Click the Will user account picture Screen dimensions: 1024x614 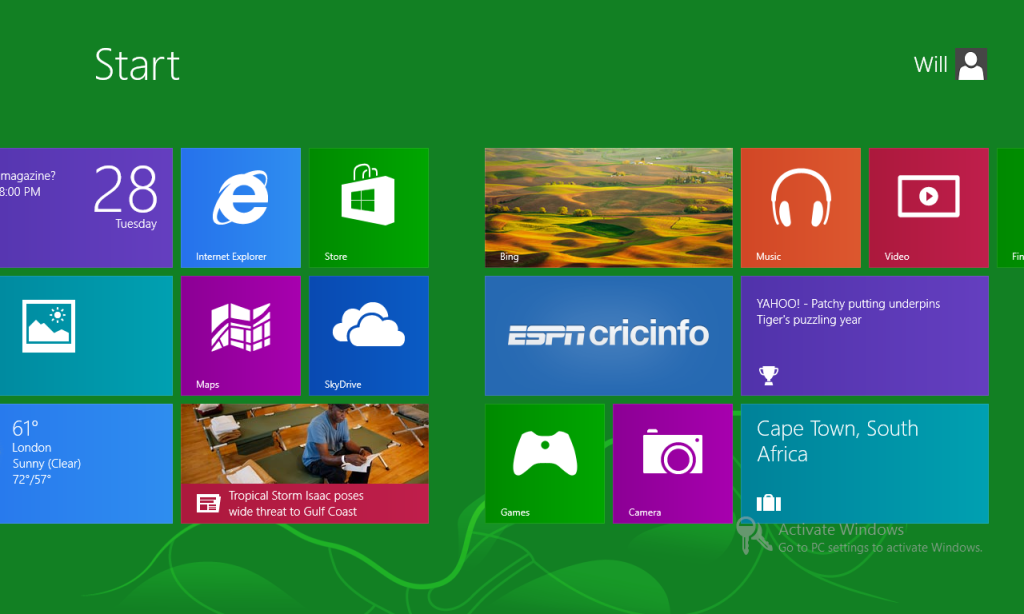(971, 65)
